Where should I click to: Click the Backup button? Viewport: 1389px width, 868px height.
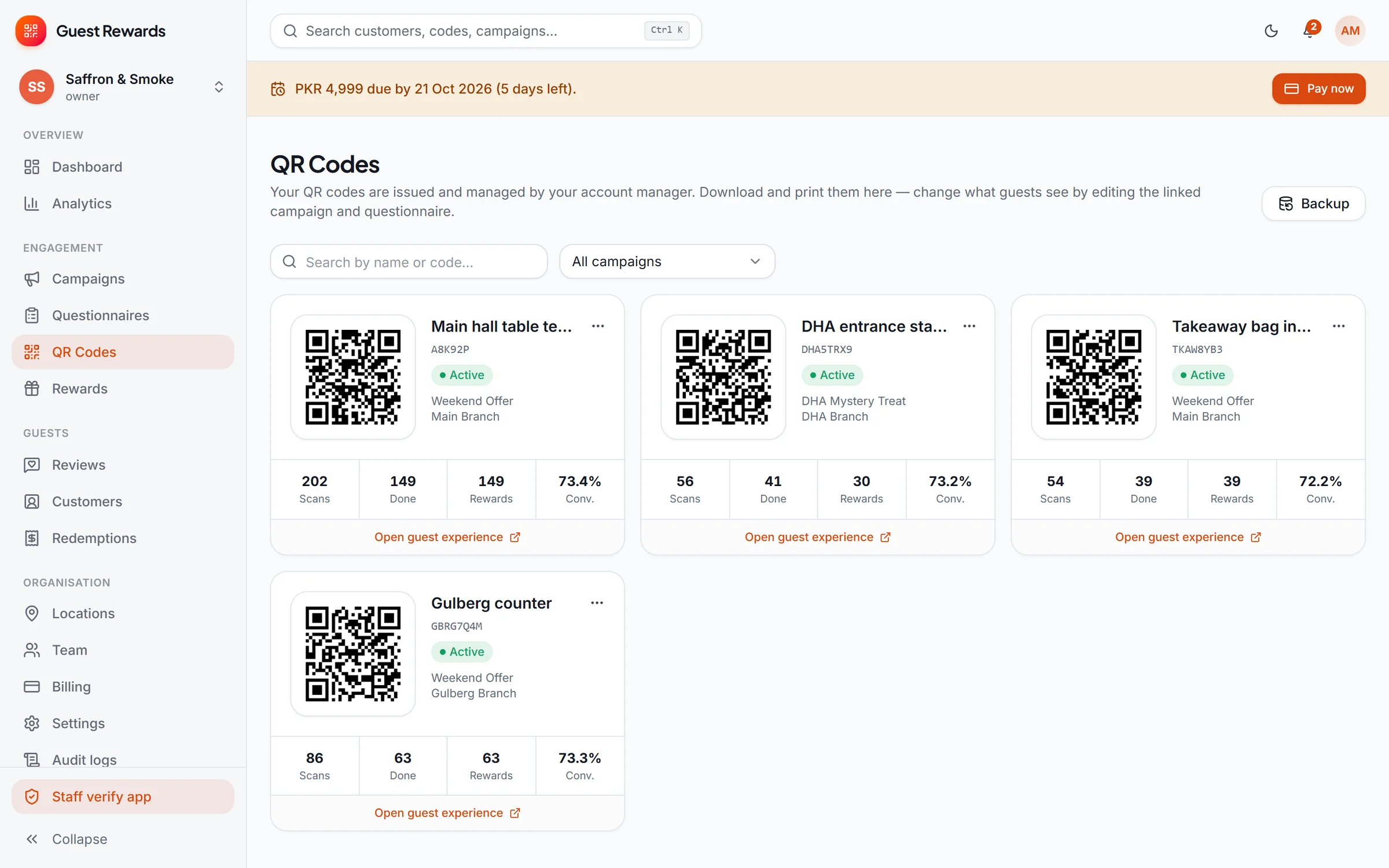[x=1313, y=204]
